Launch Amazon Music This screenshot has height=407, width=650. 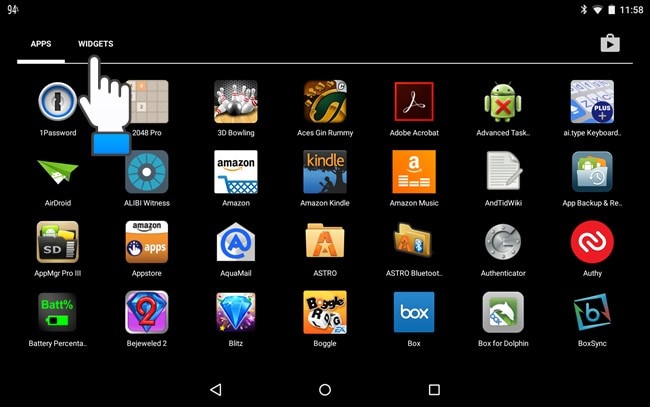pyautogui.click(x=414, y=172)
